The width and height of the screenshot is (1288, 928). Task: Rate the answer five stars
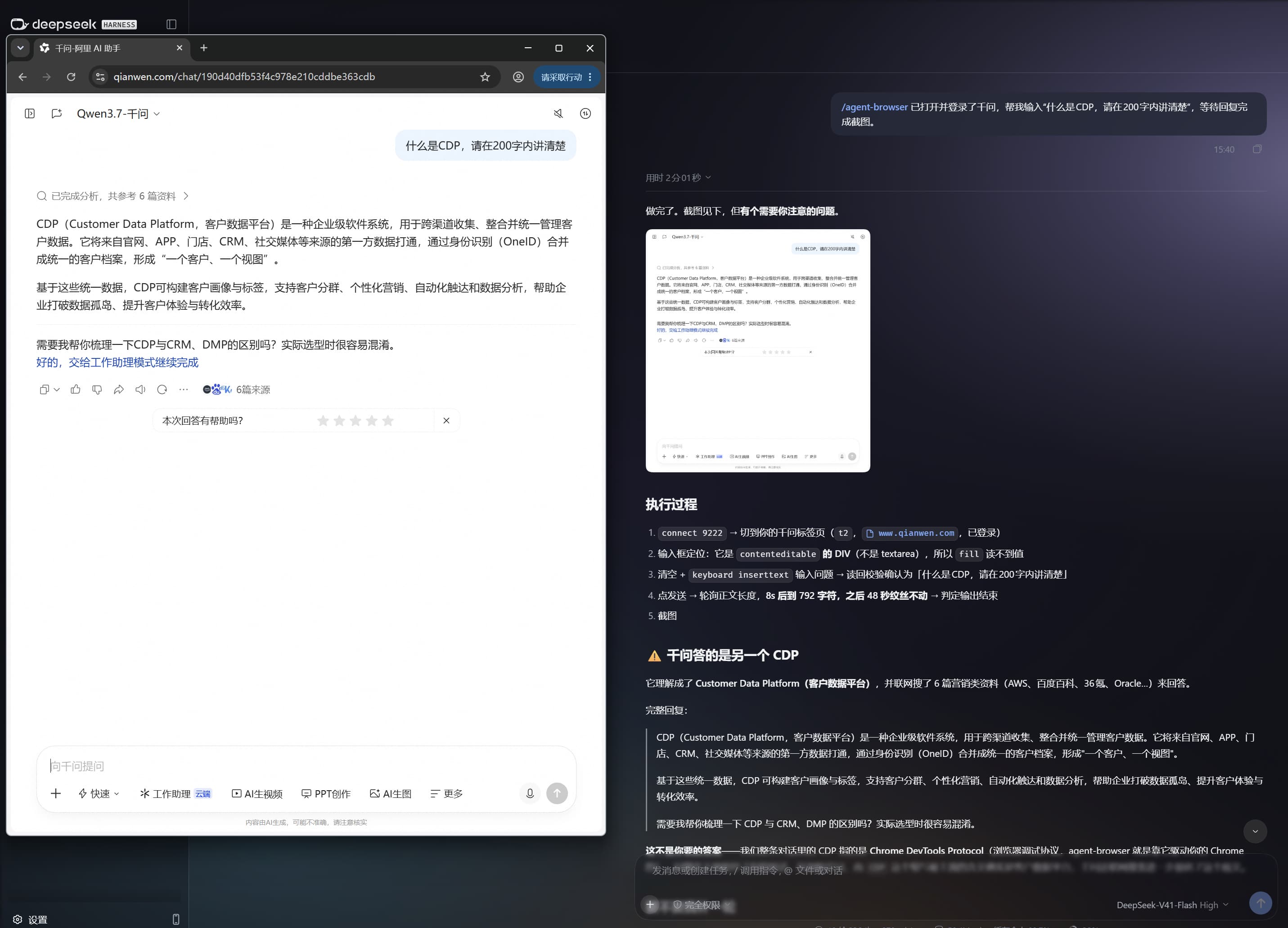coord(388,421)
